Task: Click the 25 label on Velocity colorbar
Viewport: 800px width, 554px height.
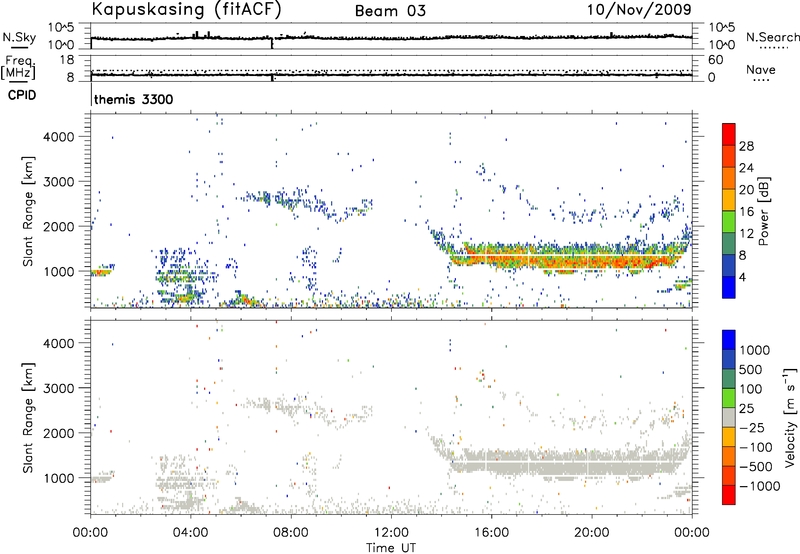Action: (x=747, y=409)
